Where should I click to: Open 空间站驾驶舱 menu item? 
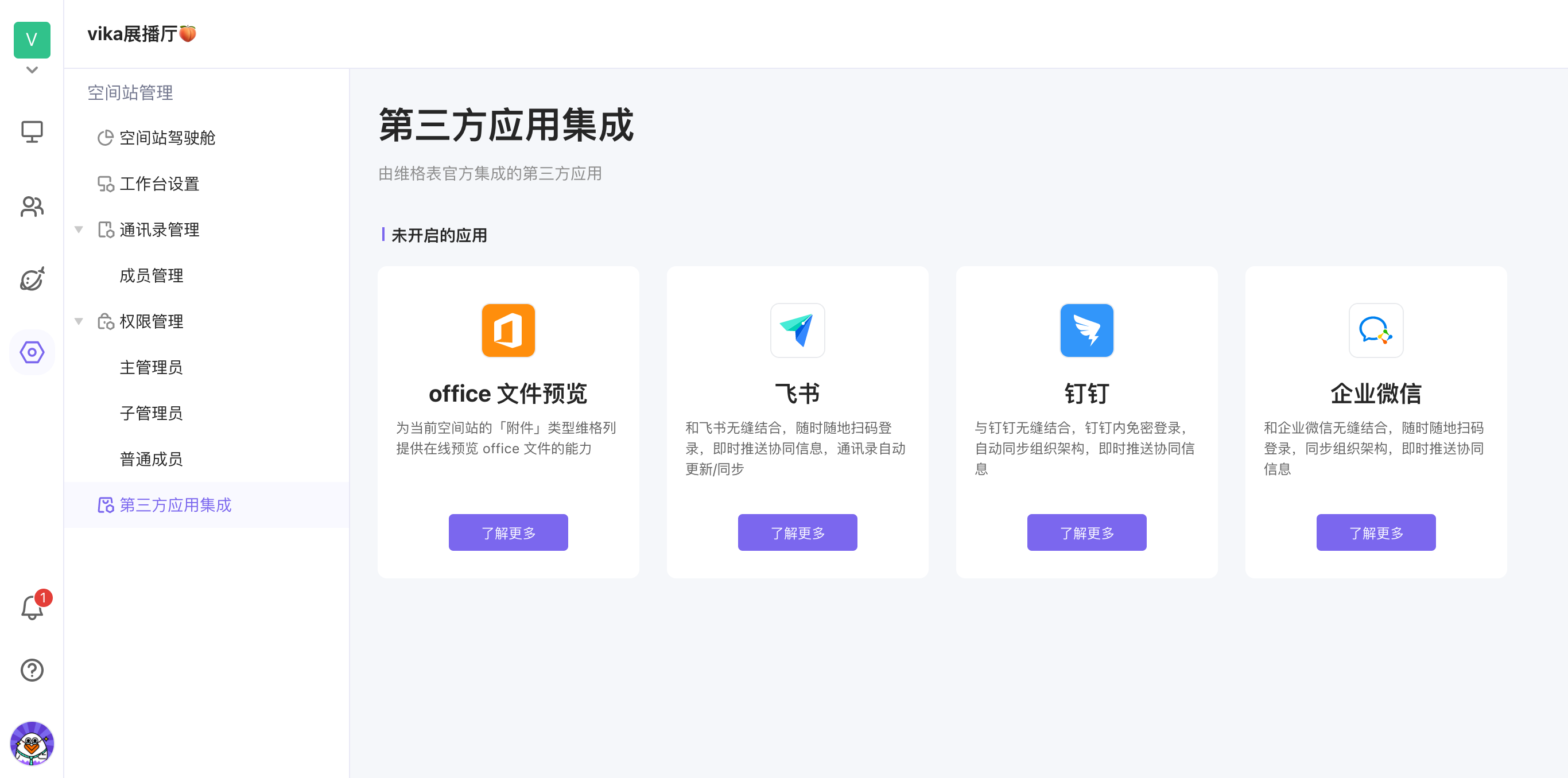click(x=207, y=138)
